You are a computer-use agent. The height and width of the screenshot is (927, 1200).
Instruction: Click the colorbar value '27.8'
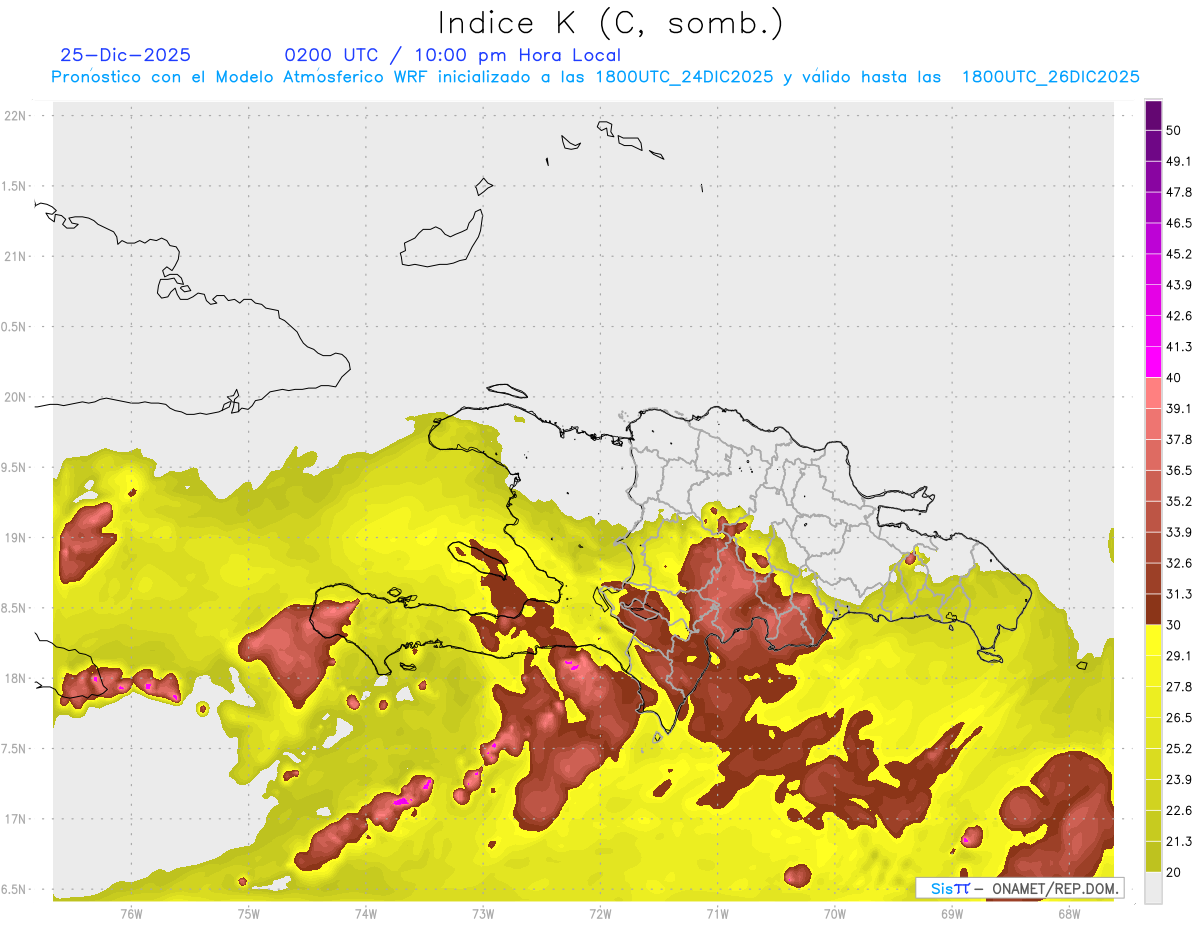point(1179,687)
